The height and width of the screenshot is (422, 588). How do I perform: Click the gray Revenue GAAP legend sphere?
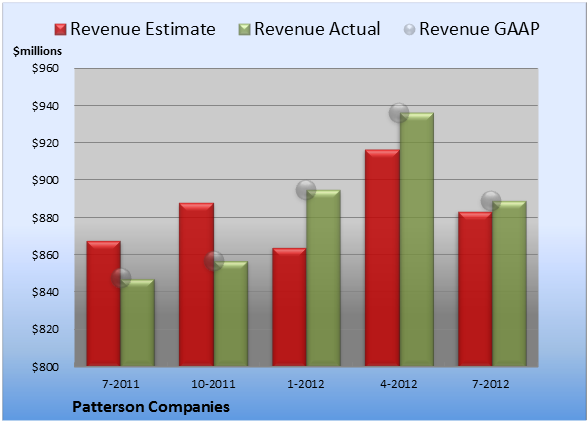pyautogui.click(x=410, y=30)
